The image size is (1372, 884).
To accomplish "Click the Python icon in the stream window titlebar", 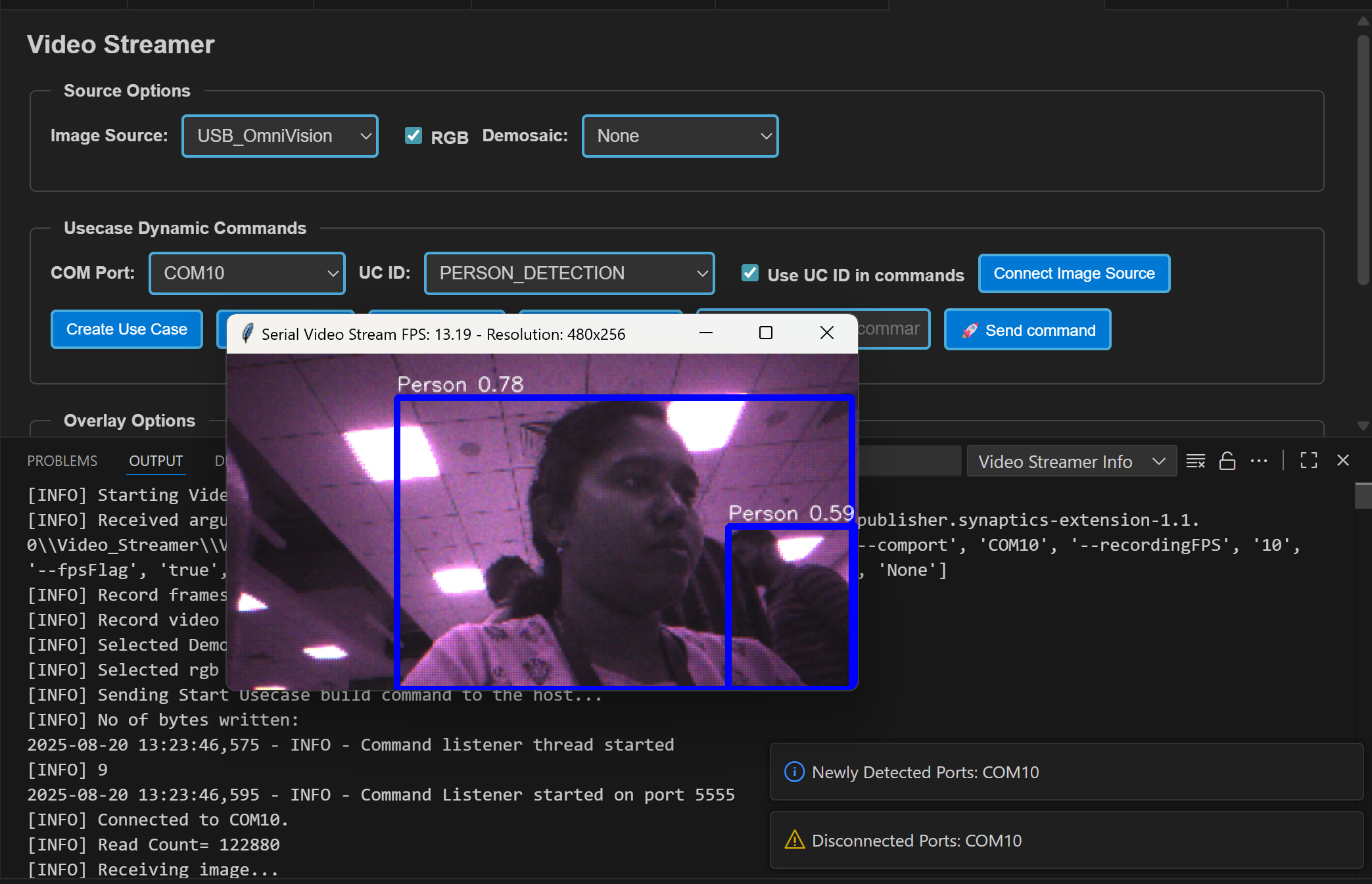I will pyautogui.click(x=247, y=334).
